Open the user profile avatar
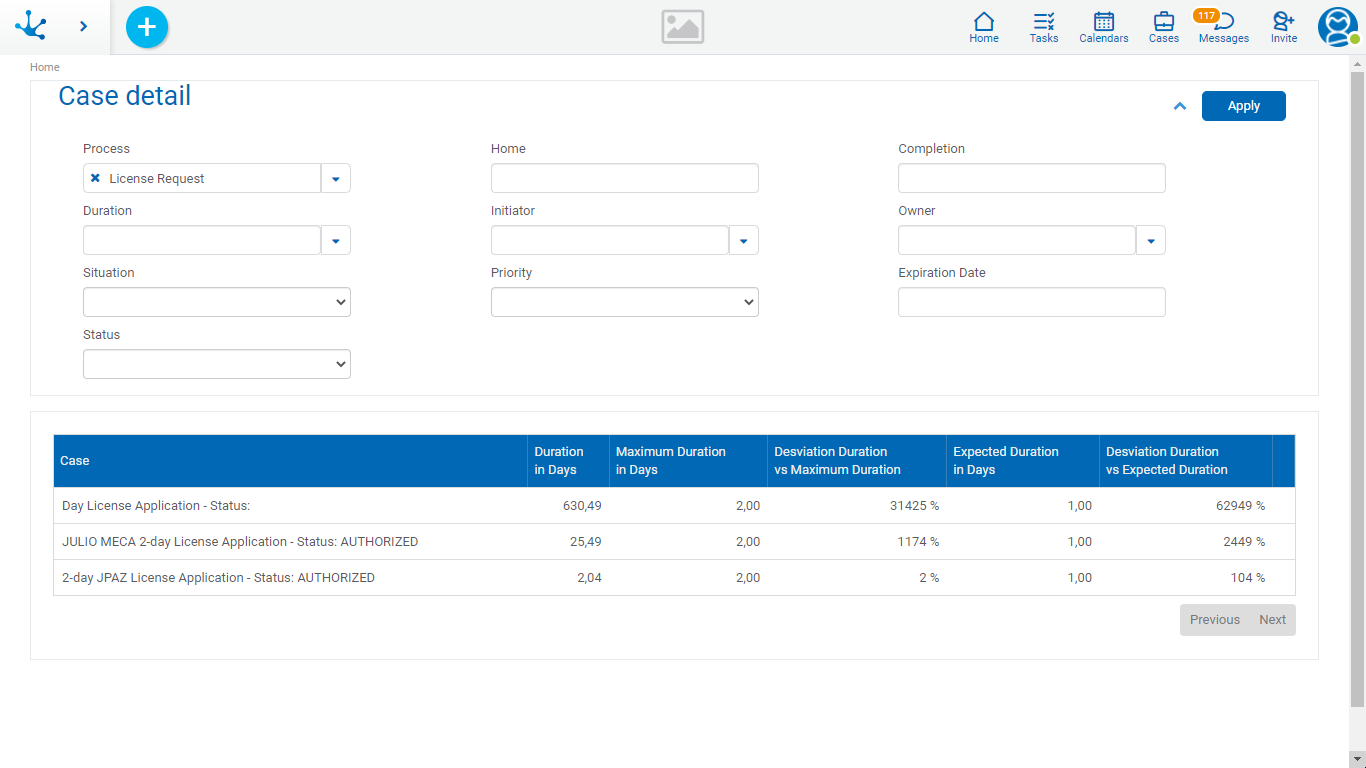 pos(1337,27)
